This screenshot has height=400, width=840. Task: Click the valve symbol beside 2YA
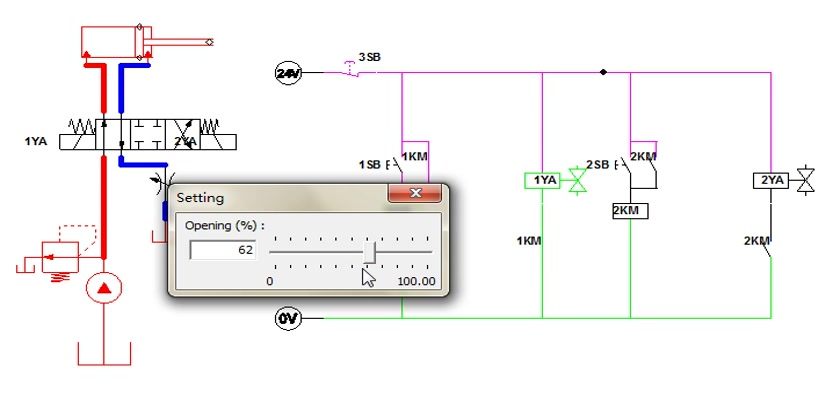[x=806, y=180]
